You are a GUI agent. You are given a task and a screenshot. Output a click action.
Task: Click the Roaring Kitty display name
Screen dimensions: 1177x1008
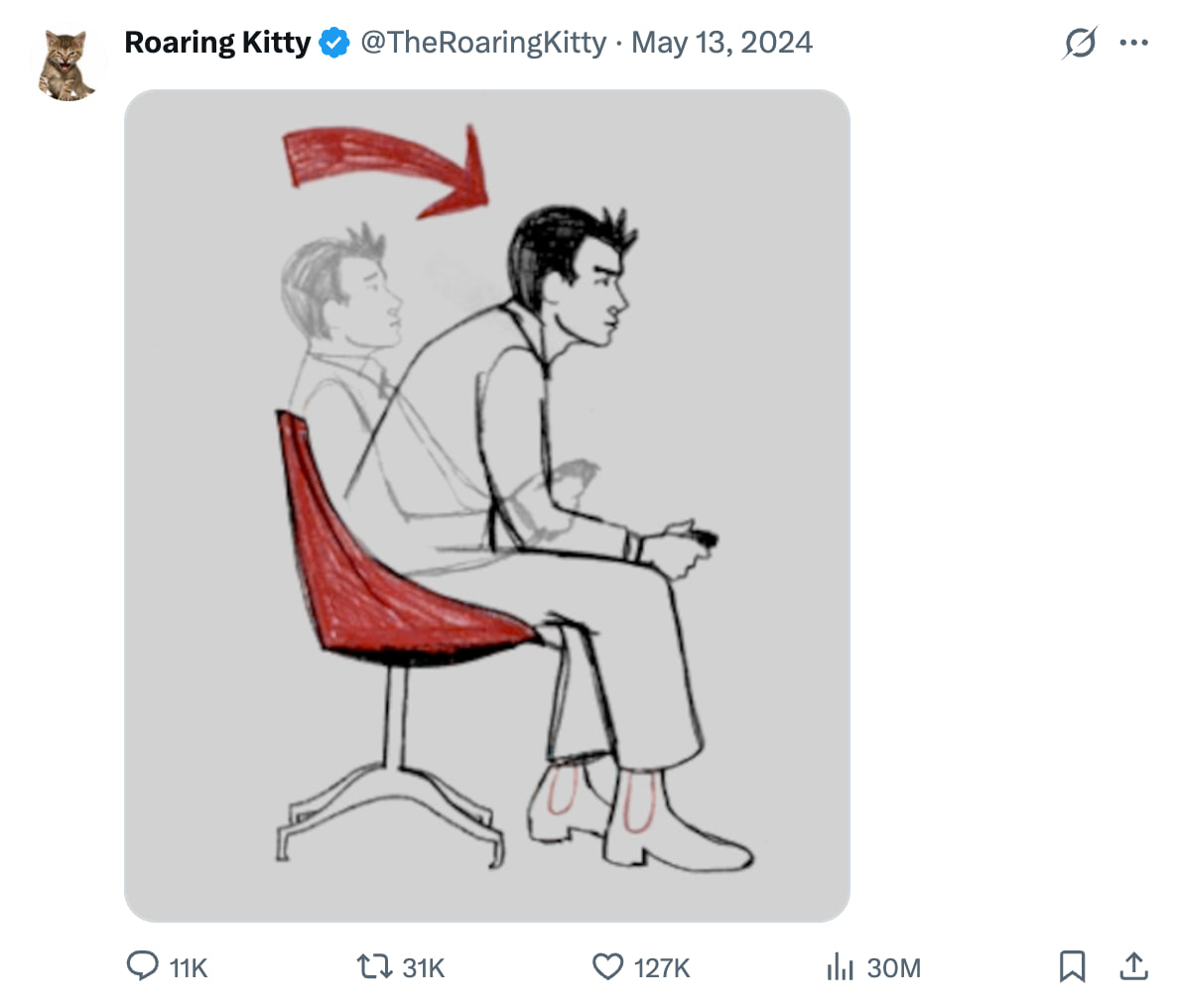217,43
